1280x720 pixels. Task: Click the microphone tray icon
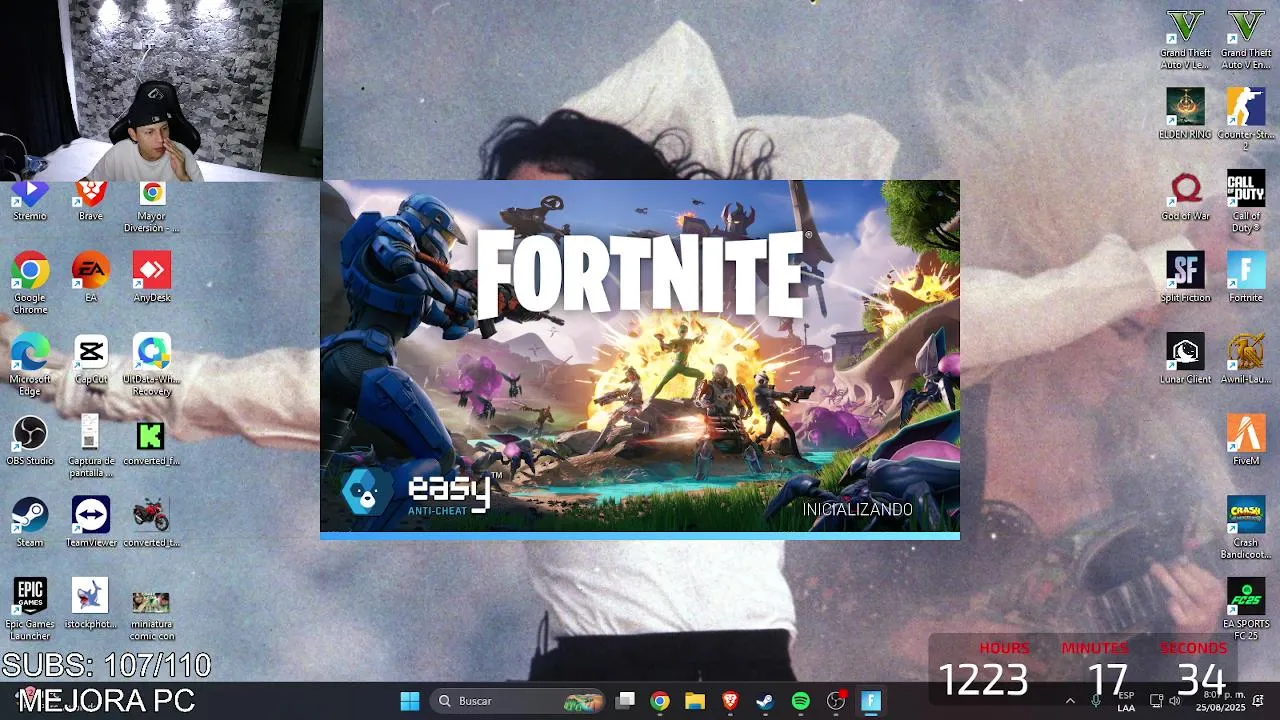pos(1097,701)
